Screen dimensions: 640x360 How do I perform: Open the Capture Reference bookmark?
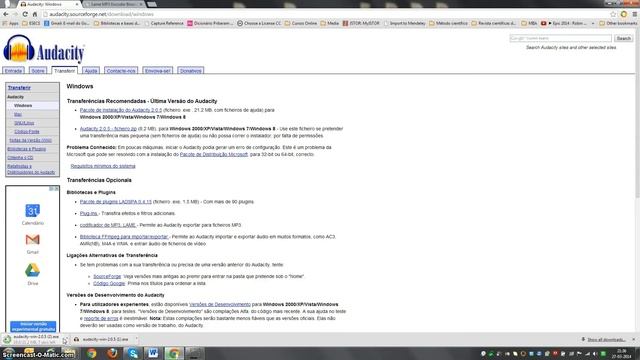pos(164,23)
